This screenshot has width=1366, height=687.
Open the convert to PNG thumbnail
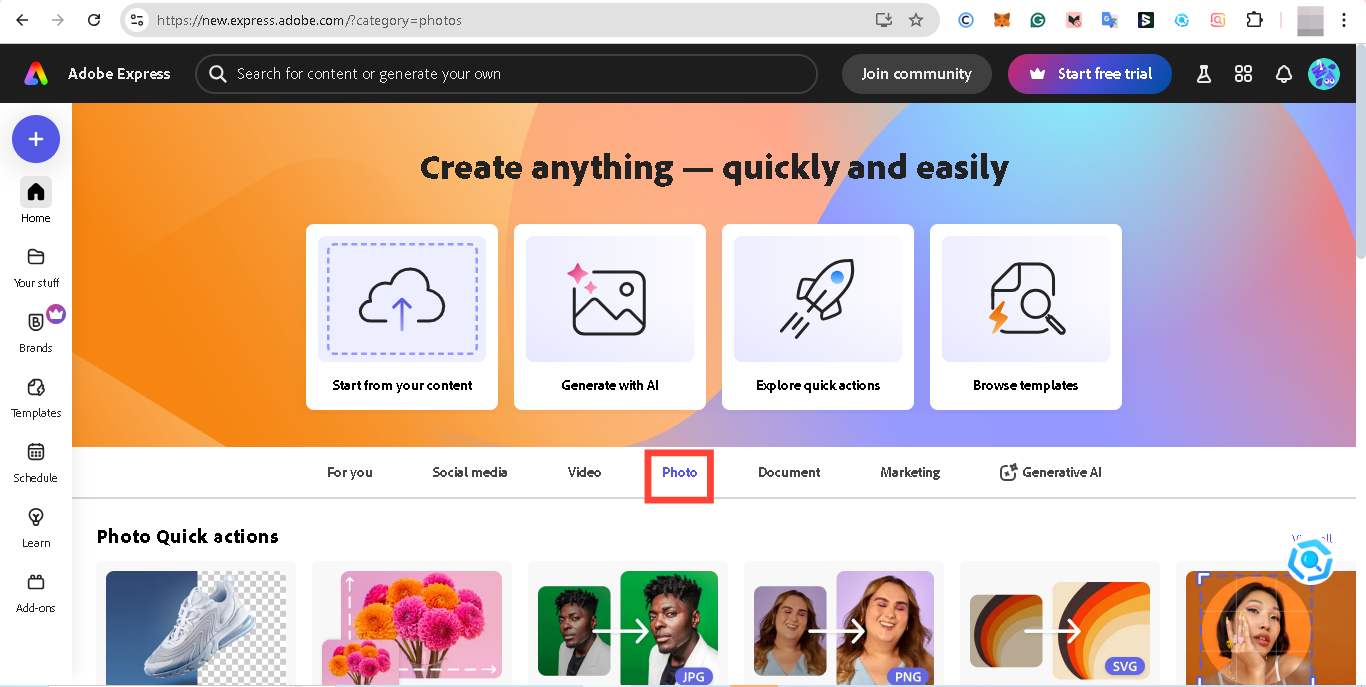coord(844,628)
